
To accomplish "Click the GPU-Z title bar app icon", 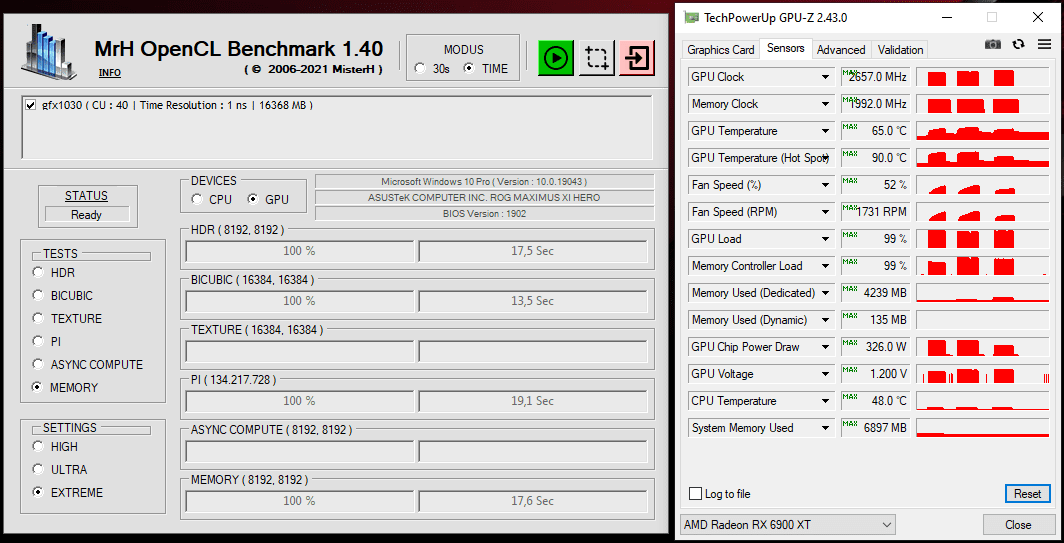I will pos(691,18).
